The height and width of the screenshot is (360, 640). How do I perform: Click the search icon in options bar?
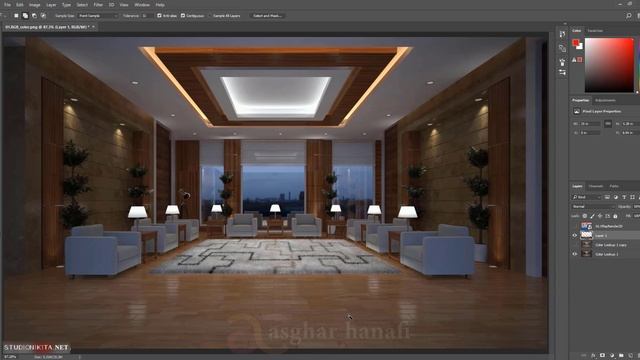(629, 16)
